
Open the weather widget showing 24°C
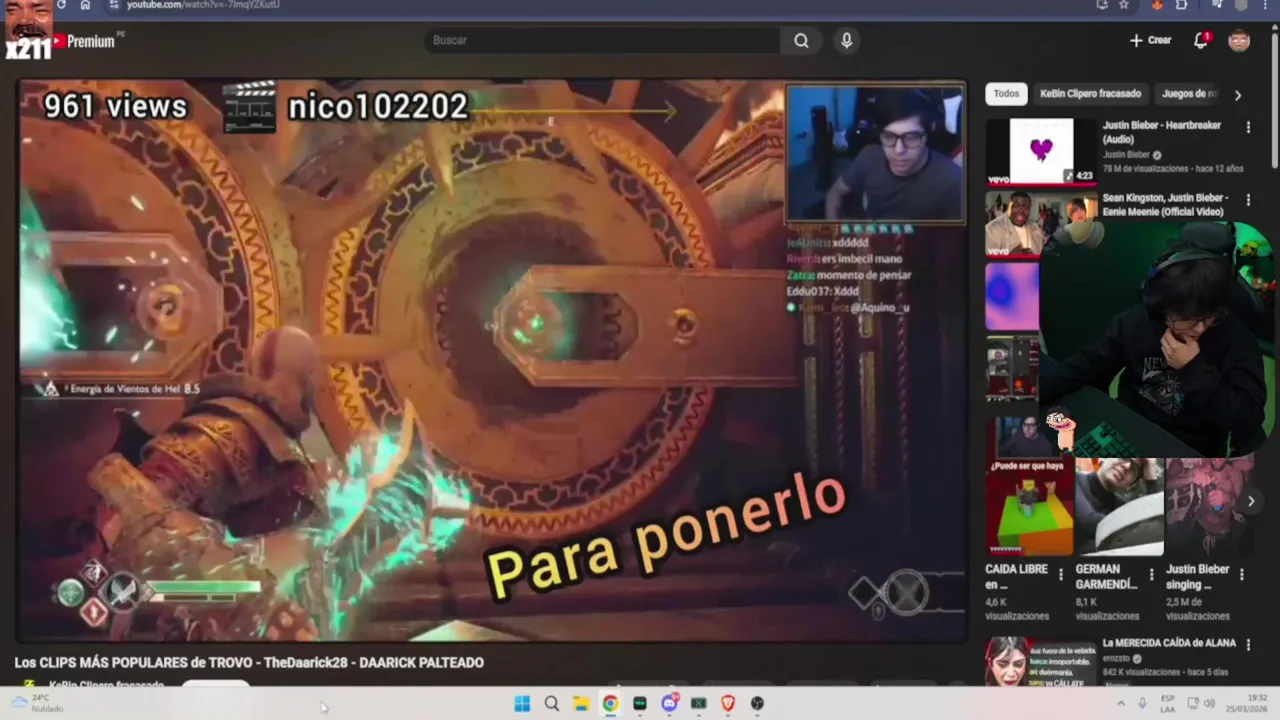click(40, 703)
